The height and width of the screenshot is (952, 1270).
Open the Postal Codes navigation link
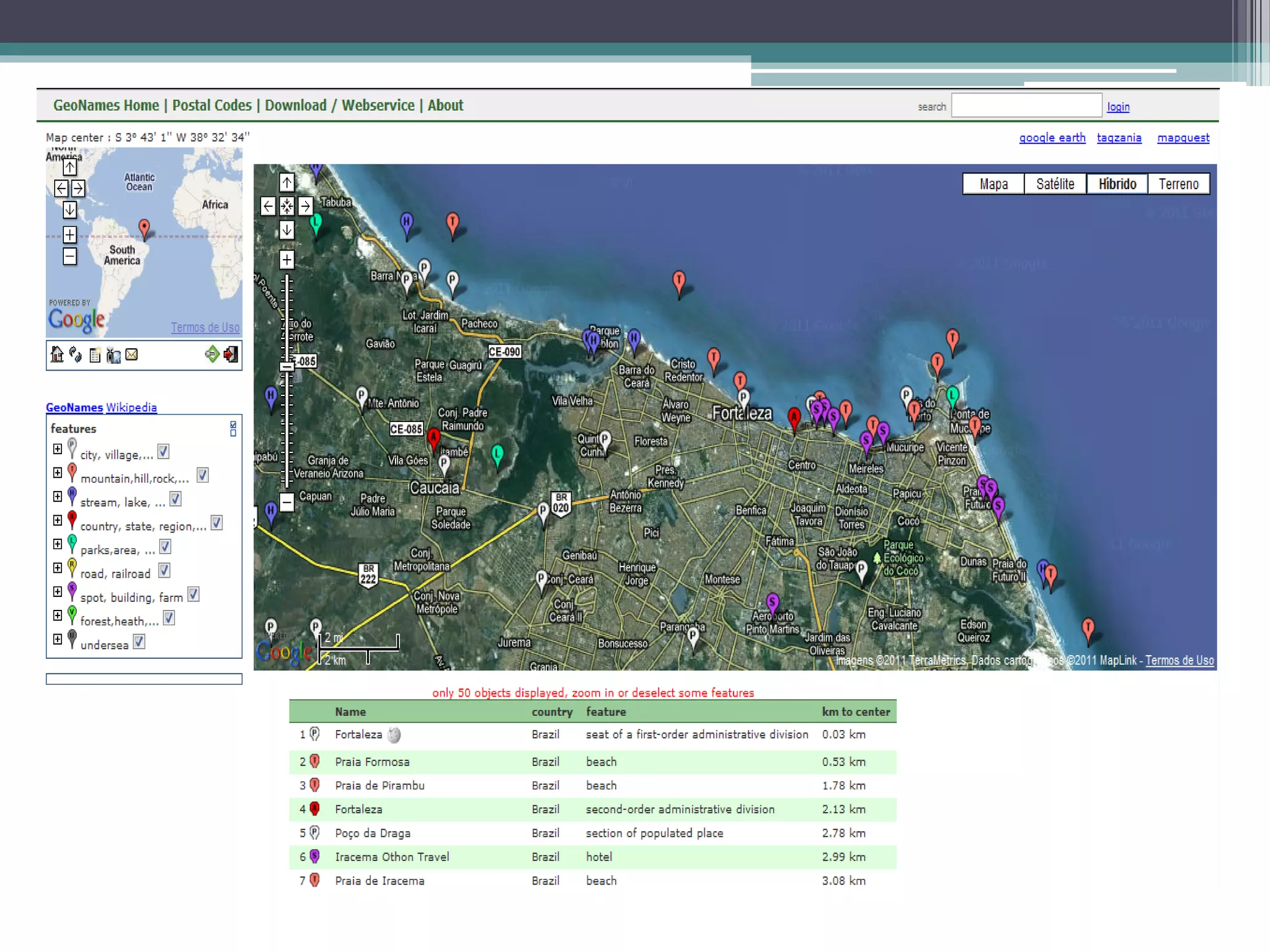[x=211, y=105]
